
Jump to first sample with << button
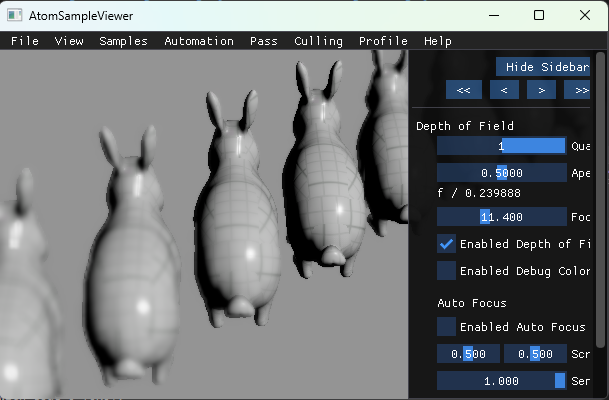[463, 90]
